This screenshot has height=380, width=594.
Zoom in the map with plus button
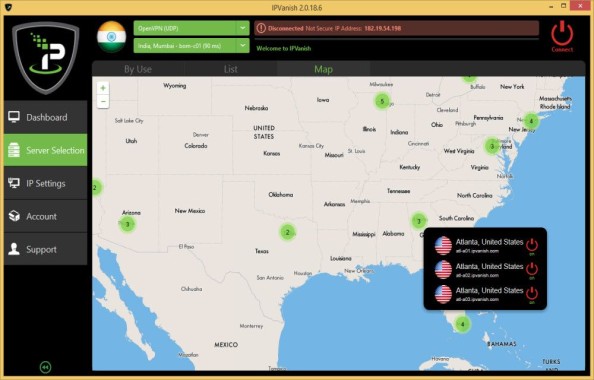point(103,88)
